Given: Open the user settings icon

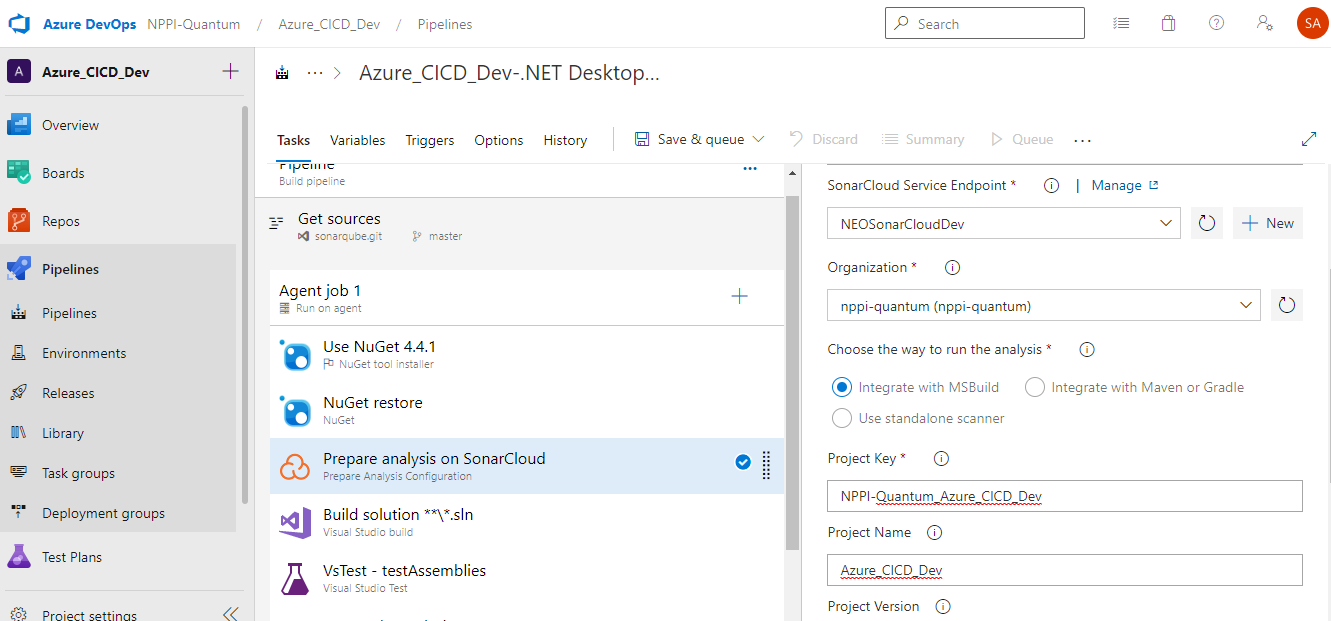Looking at the screenshot, I should tap(1265, 23).
